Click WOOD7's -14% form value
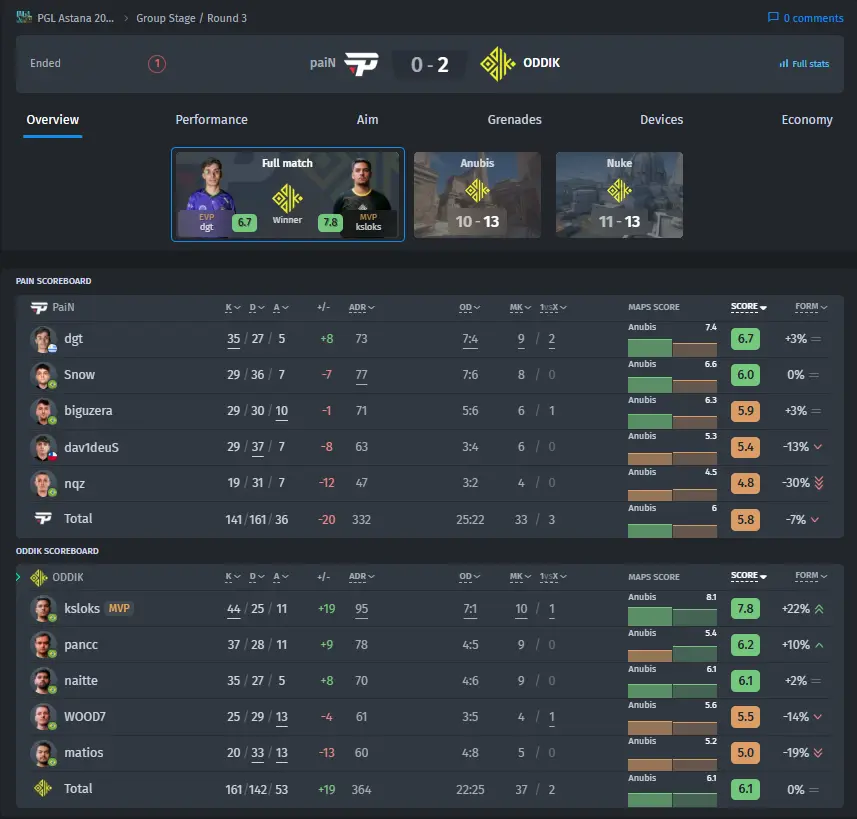 pyautogui.click(x=796, y=717)
